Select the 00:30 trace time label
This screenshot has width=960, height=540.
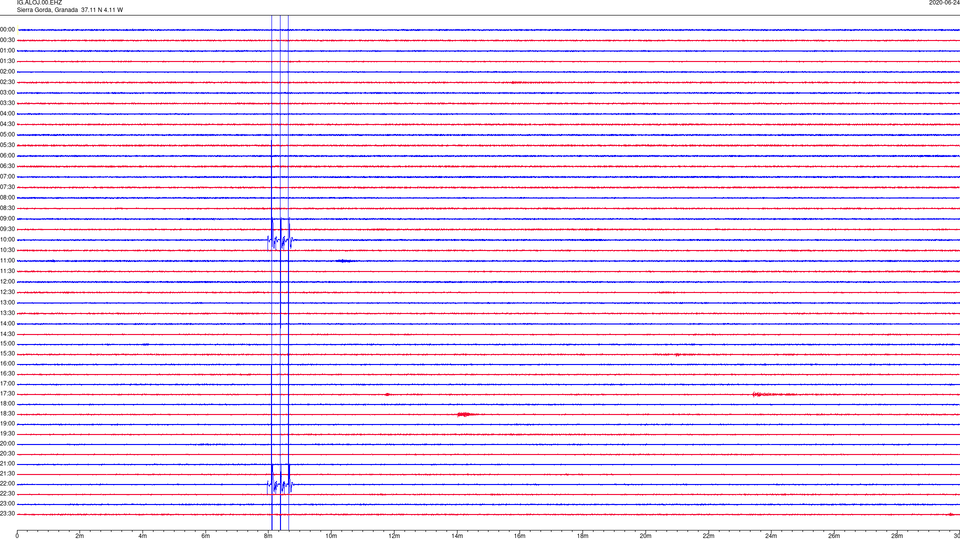tap(8, 40)
